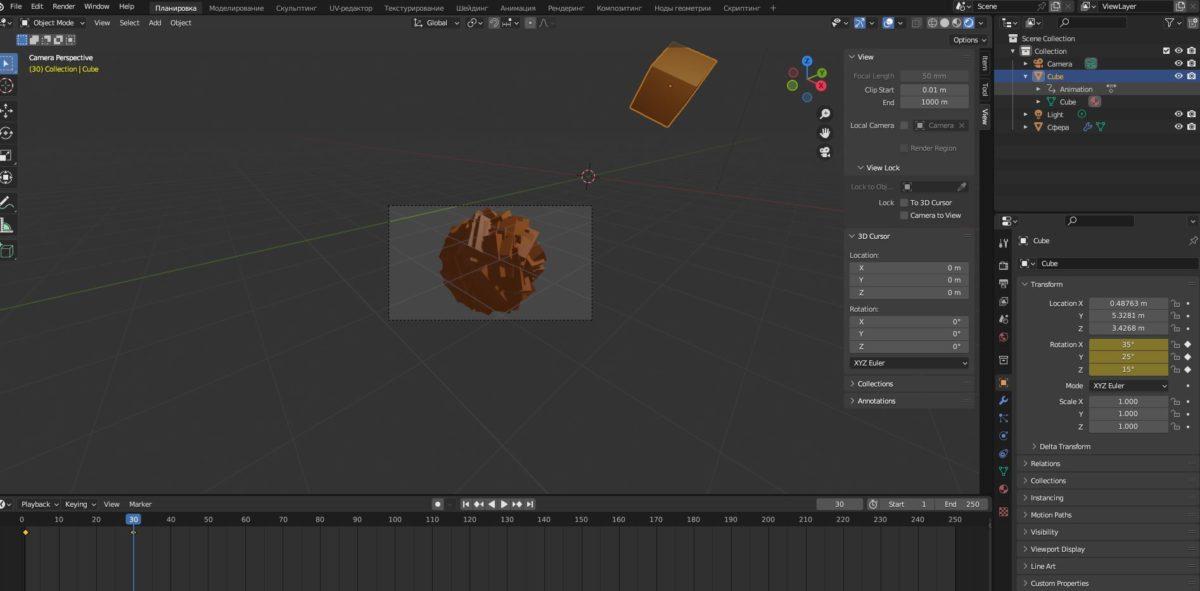Open the Object Constraints properties tab
Viewport: 1200px width, 591px height.
(1003, 454)
